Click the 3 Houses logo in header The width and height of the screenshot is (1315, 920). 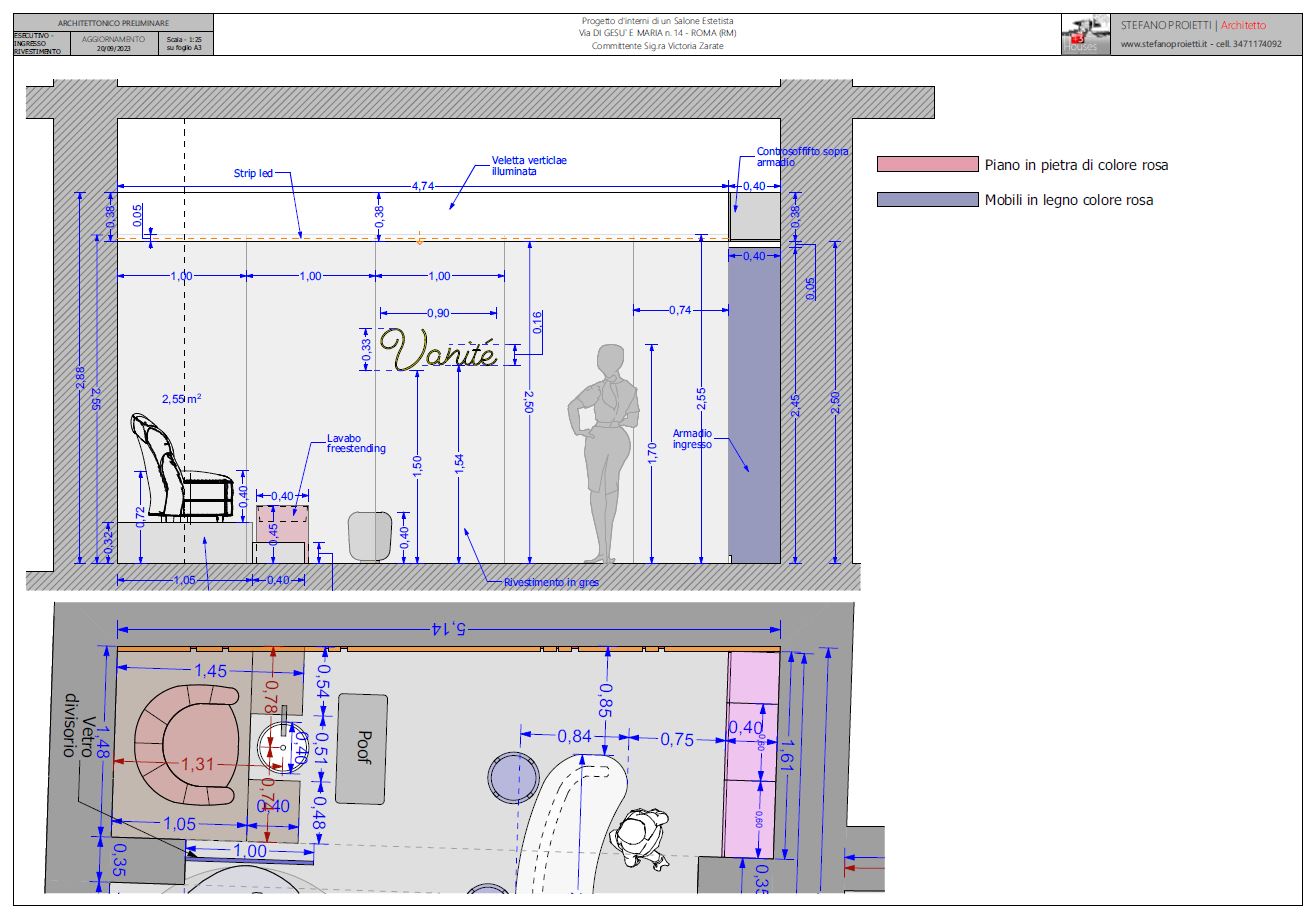click(x=1085, y=35)
